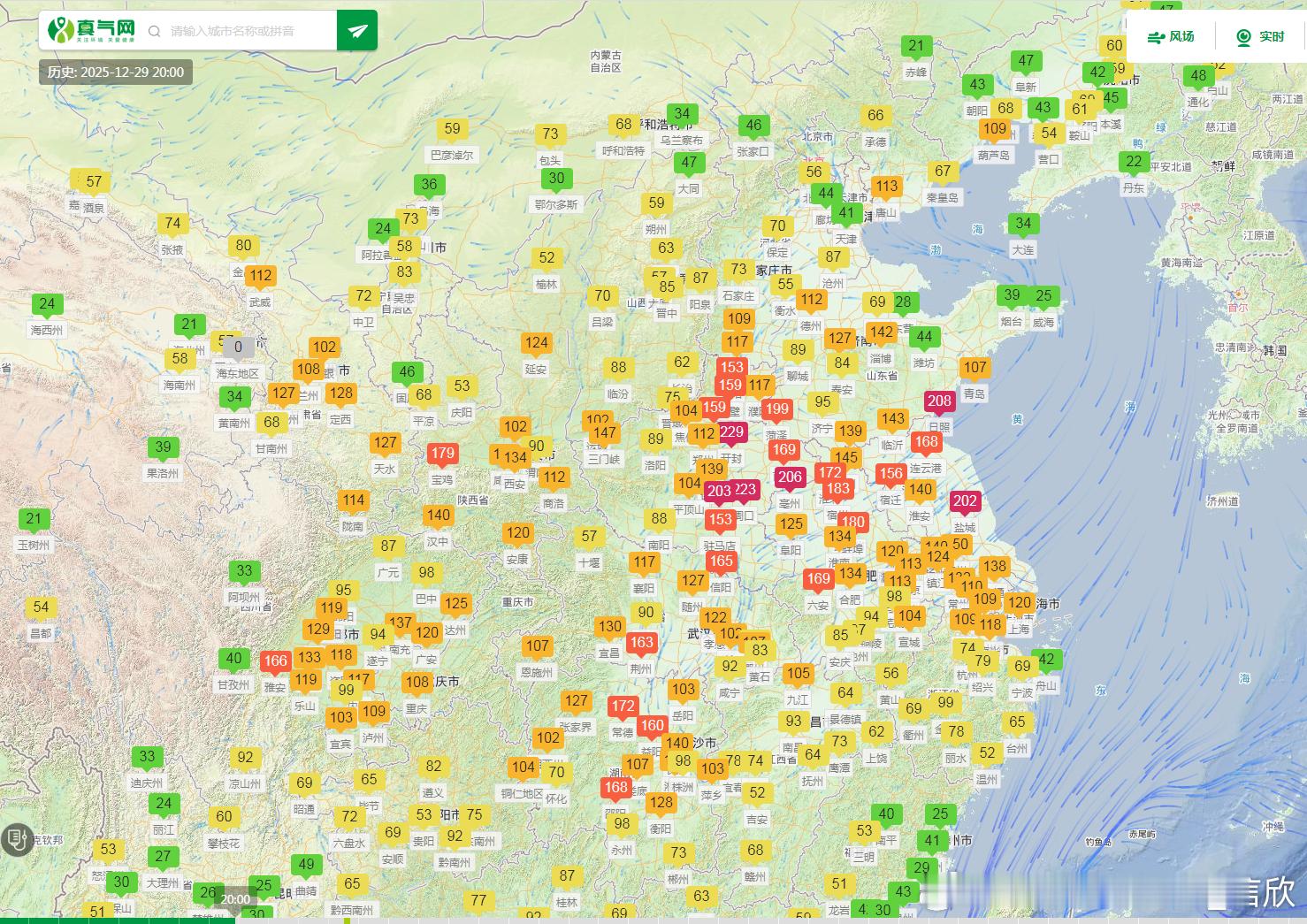Select the 67 AQI pin above 秦皇岛

[x=943, y=172]
